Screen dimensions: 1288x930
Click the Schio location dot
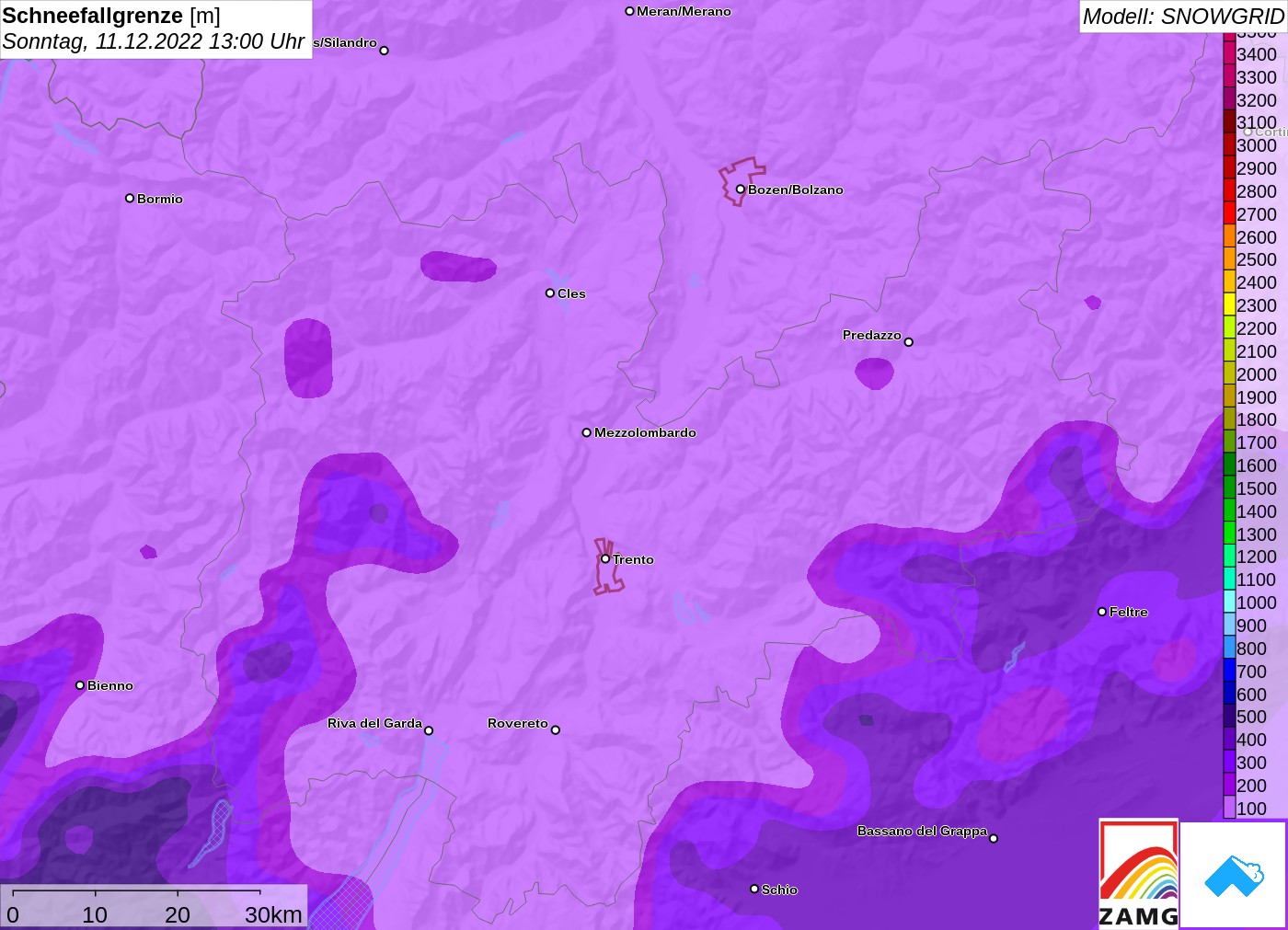pos(754,889)
